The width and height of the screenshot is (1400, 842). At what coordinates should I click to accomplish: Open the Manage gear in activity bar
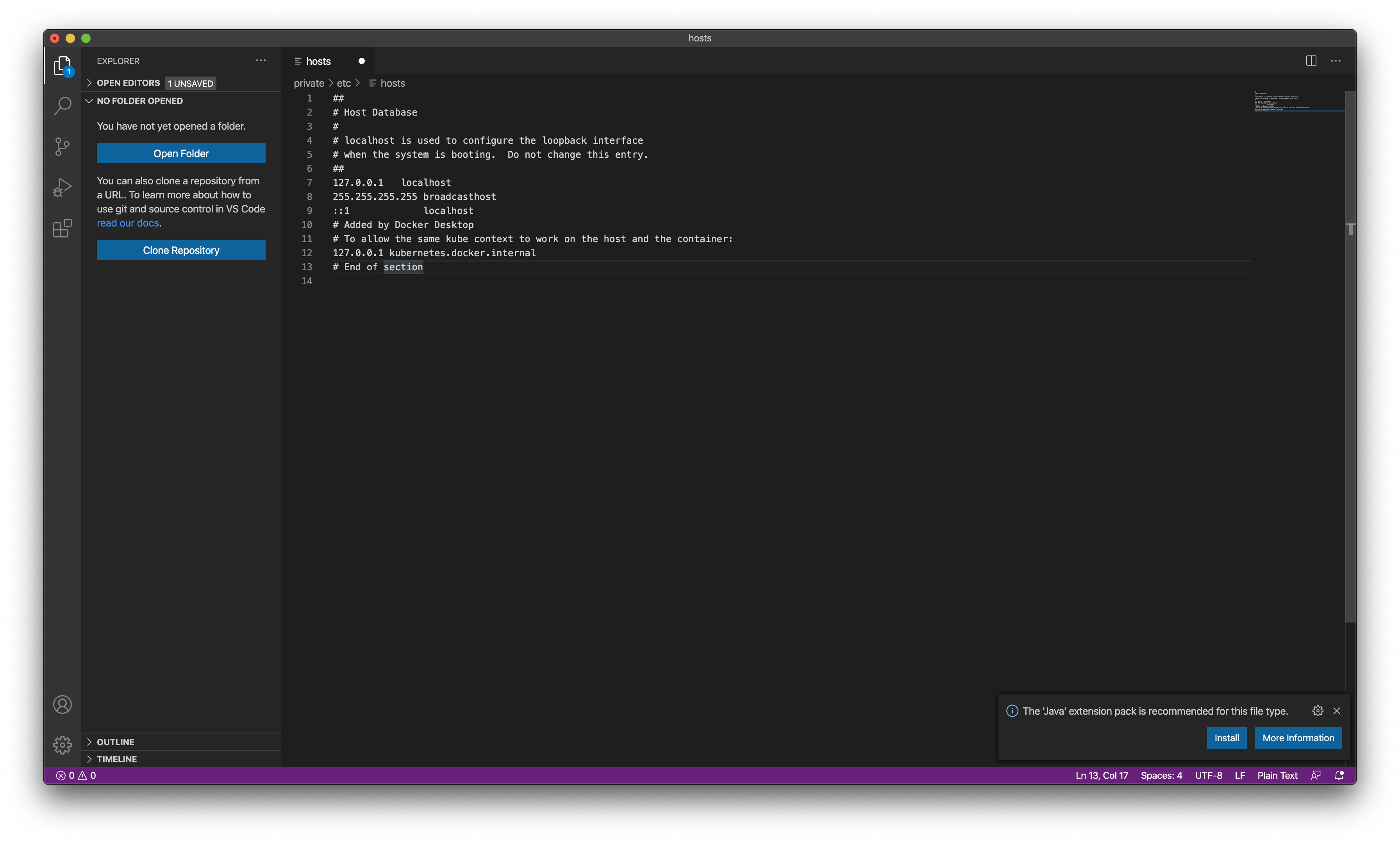click(62, 744)
